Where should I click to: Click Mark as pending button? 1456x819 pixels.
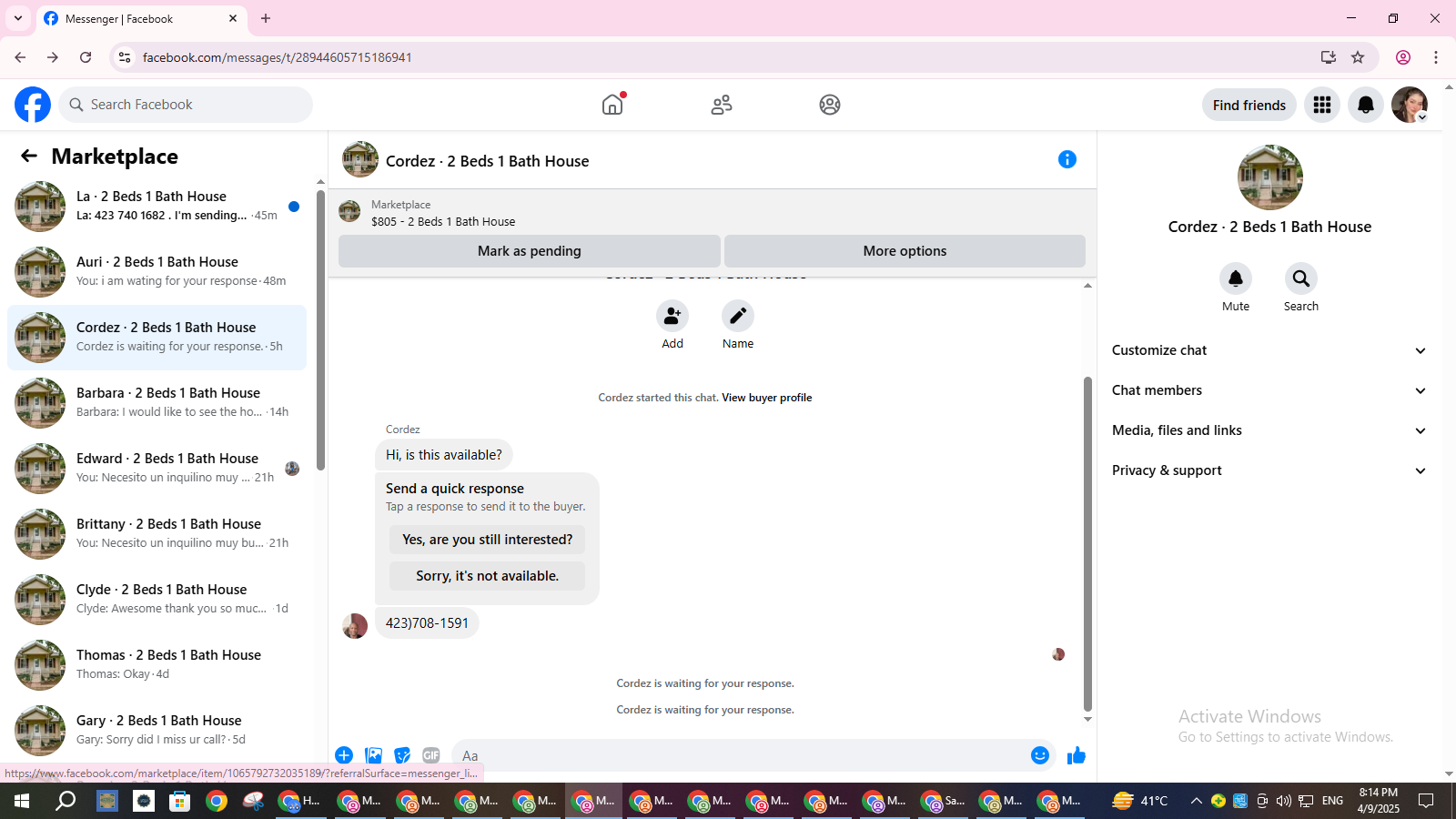tap(530, 251)
